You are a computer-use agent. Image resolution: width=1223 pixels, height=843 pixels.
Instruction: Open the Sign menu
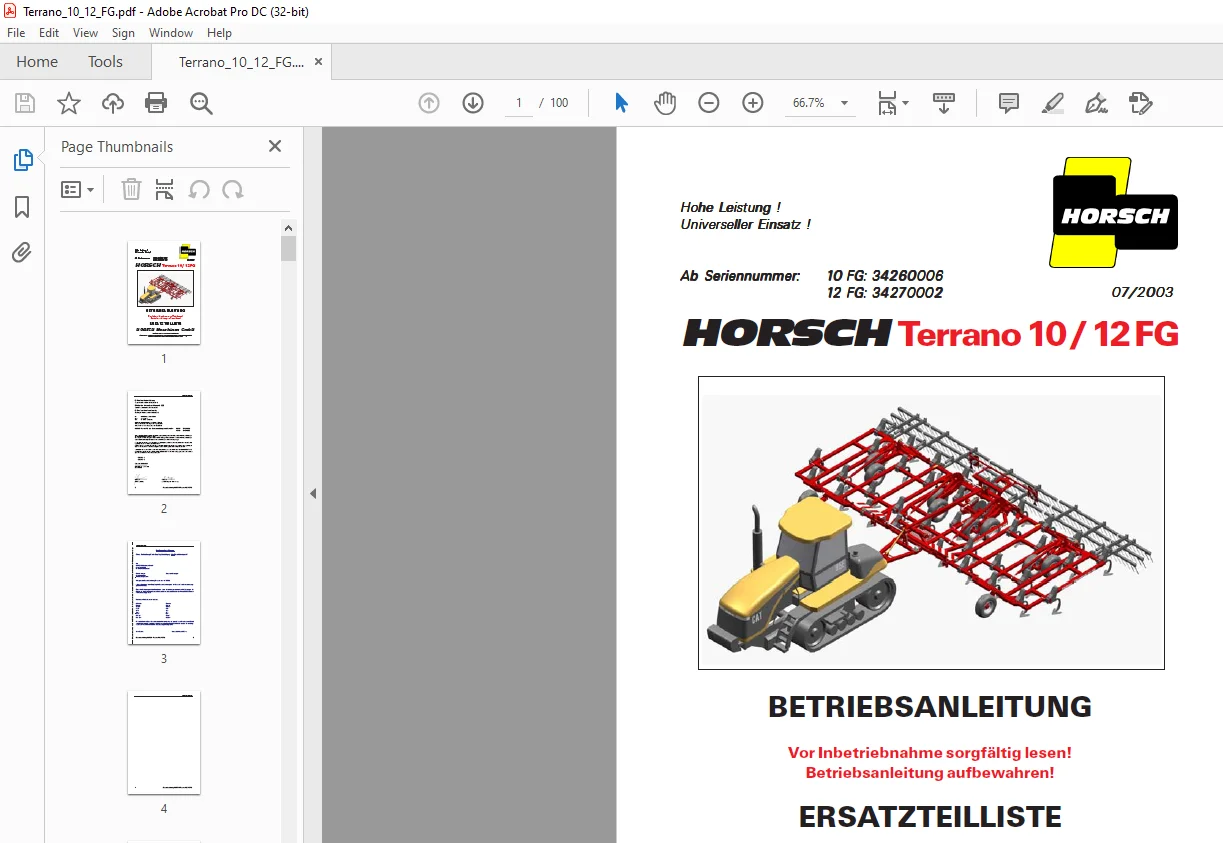click(123, 33)
